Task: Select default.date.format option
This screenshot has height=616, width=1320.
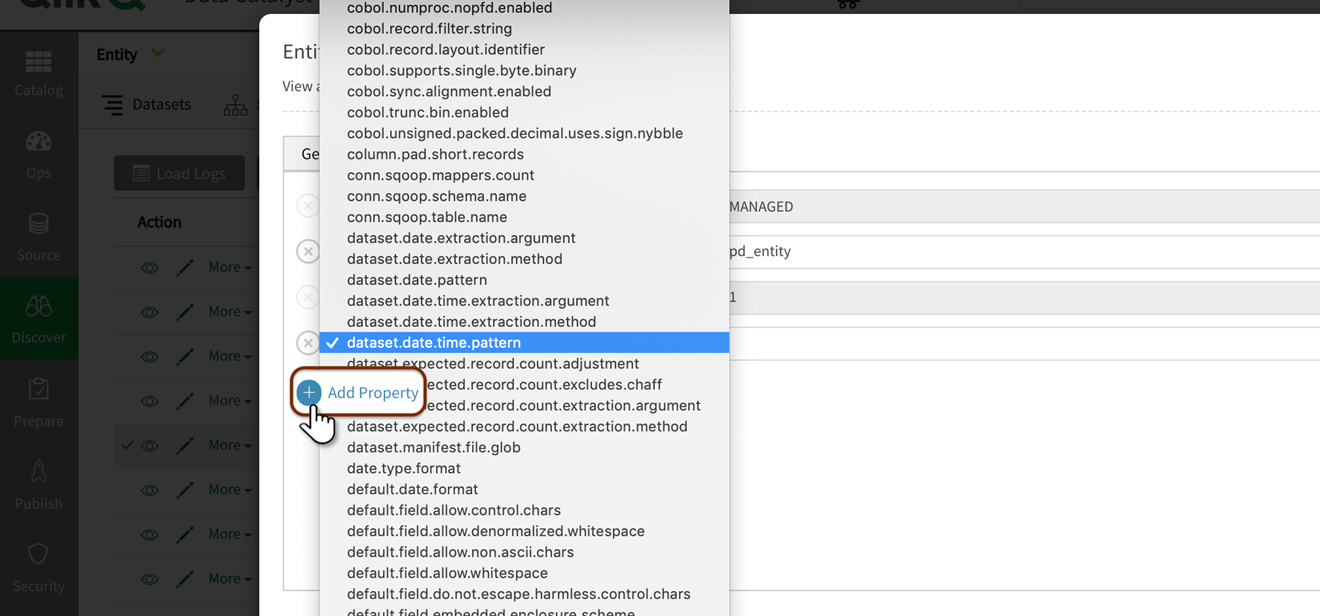Action: pos(412,489)
